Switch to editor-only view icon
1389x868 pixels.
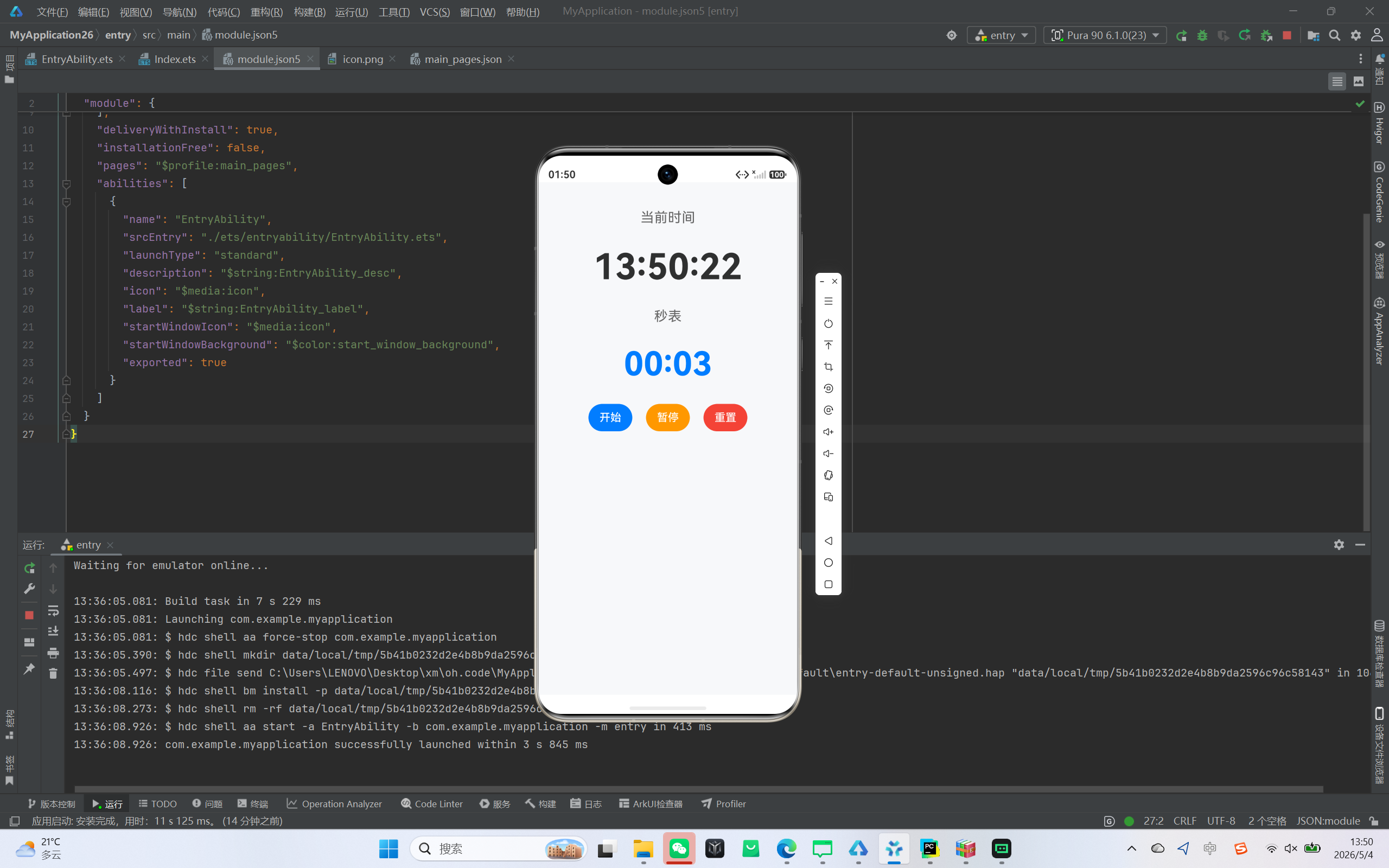point(1337,81)
